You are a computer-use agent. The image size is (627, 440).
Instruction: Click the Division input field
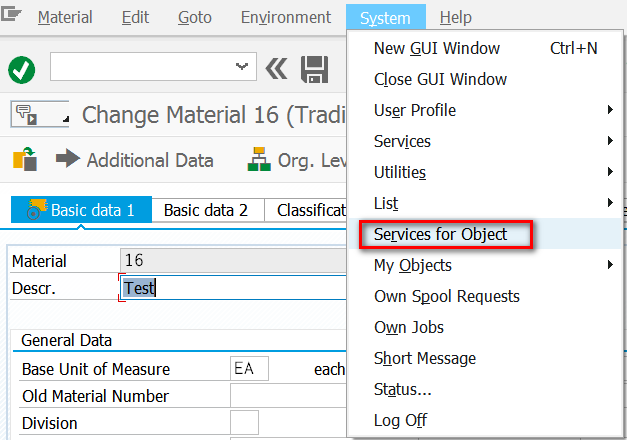coord(244,422)
